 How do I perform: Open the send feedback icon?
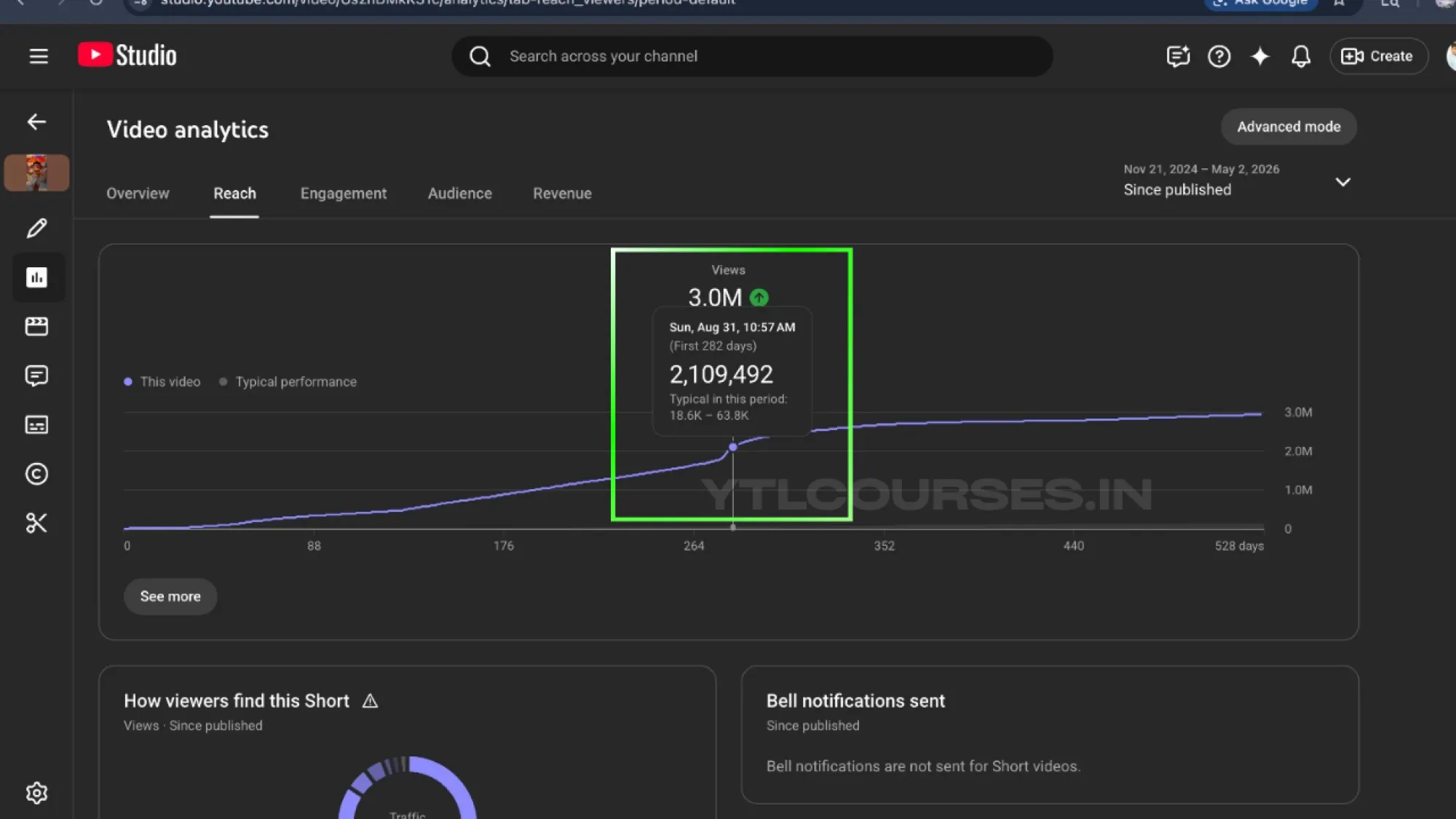coord(1177,56)
